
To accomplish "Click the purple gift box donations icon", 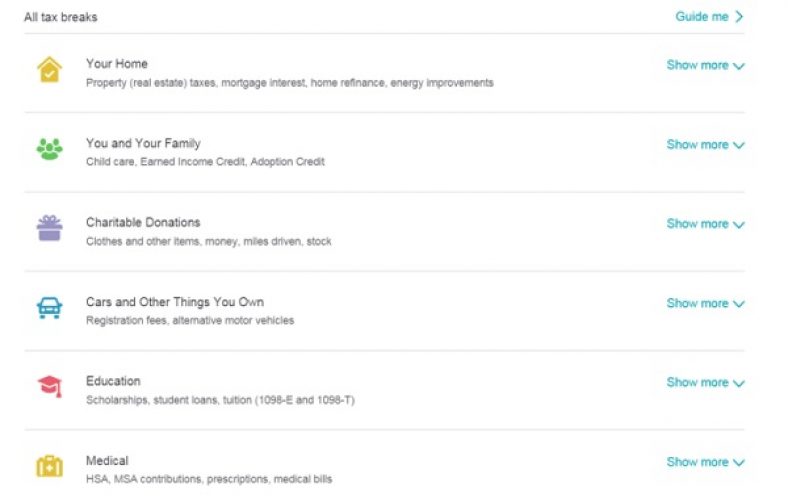I will click(x=49, y=229).
